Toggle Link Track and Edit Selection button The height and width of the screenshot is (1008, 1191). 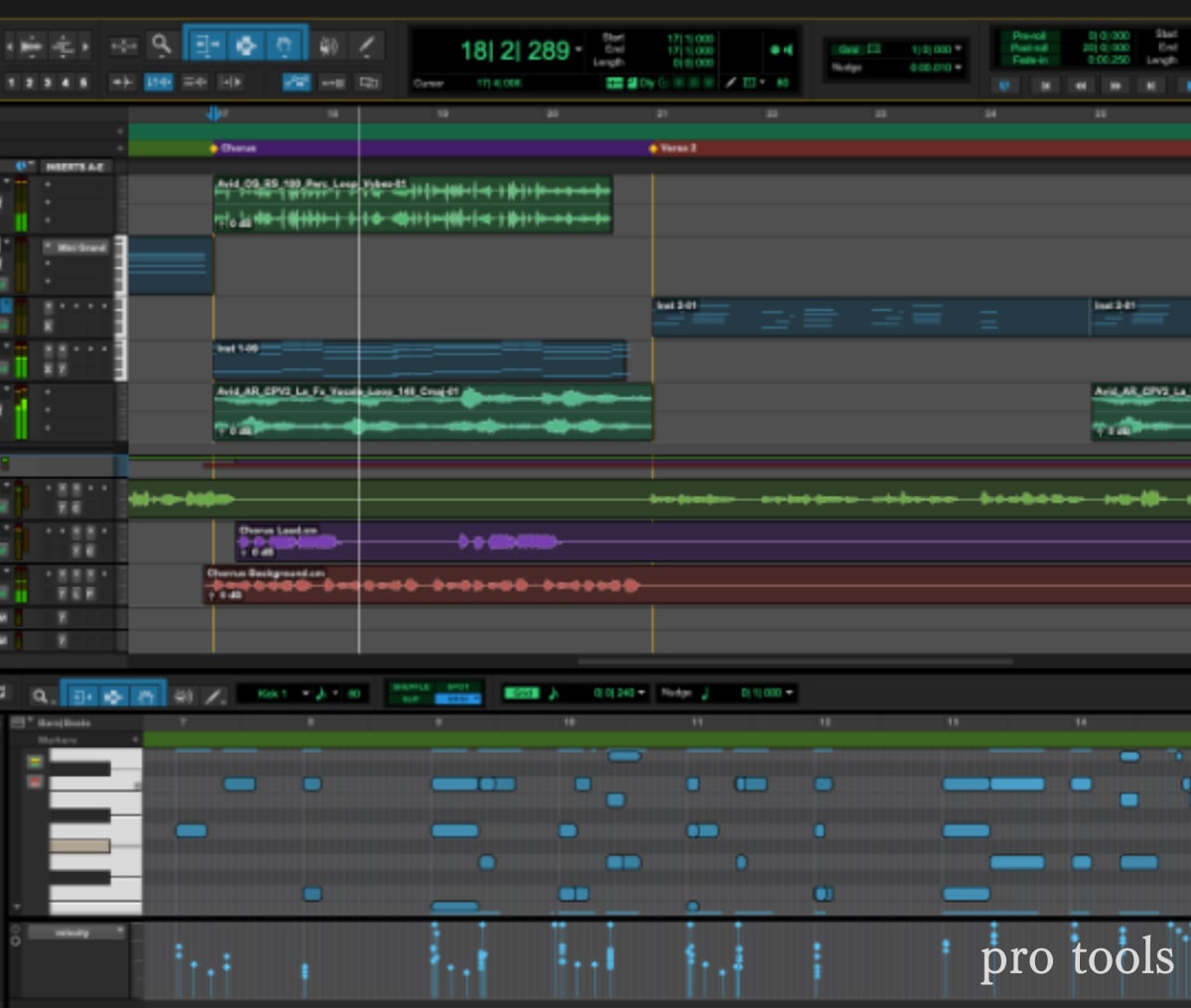tap(195, 82)
